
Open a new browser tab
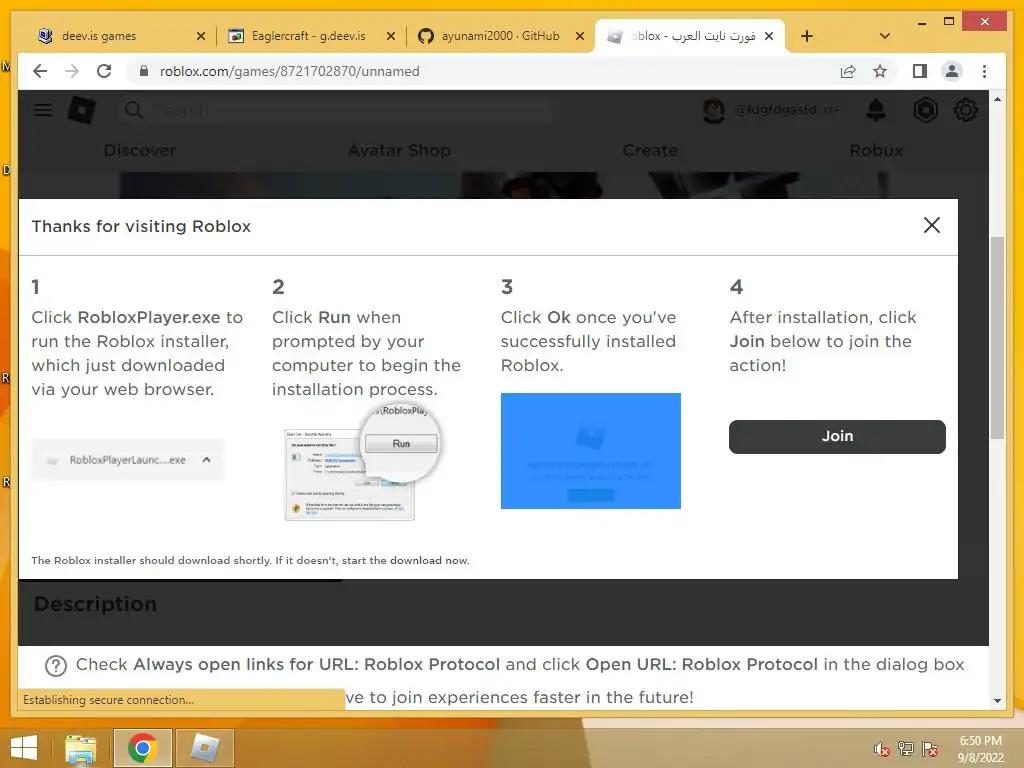(807, 36)
